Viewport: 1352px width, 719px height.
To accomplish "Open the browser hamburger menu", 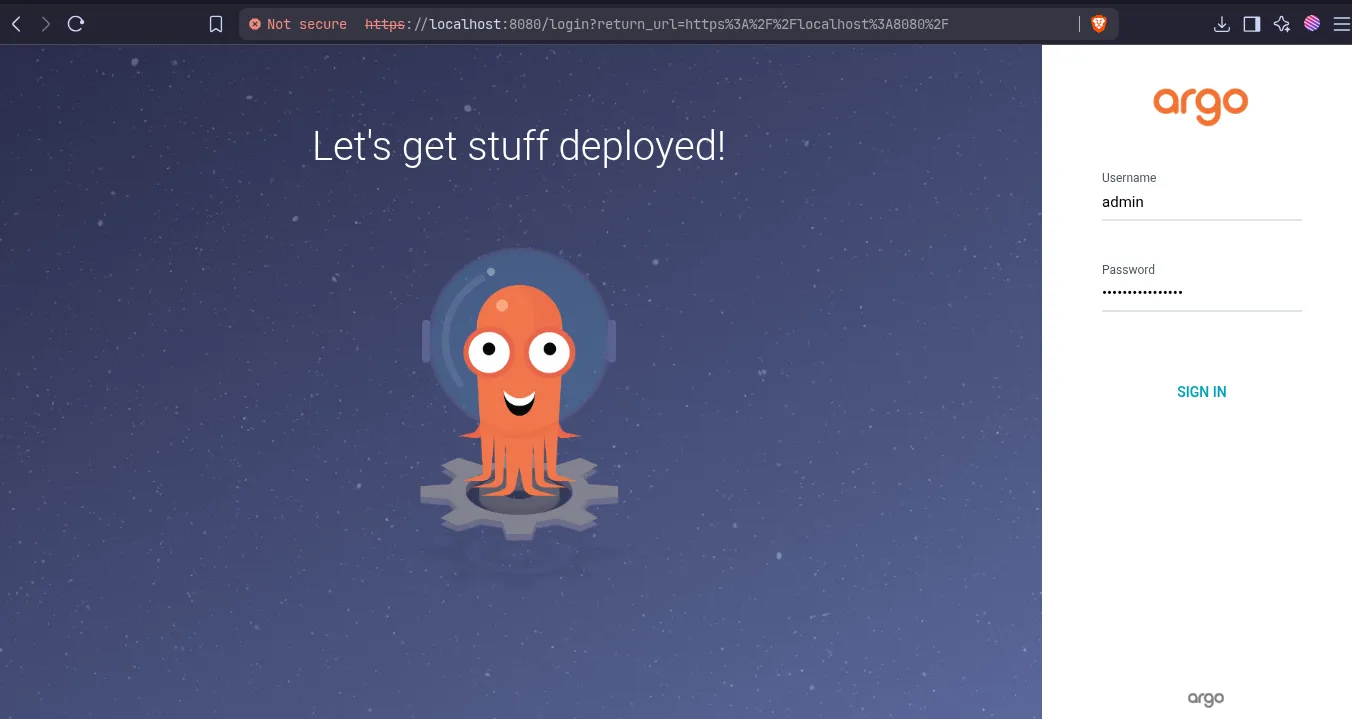I will pos(1341,24).
